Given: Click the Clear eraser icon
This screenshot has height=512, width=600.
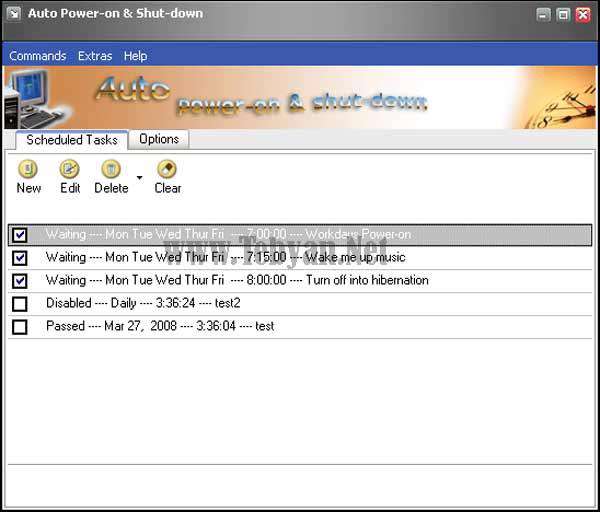Looking at the screenshot, I should 167,169.
